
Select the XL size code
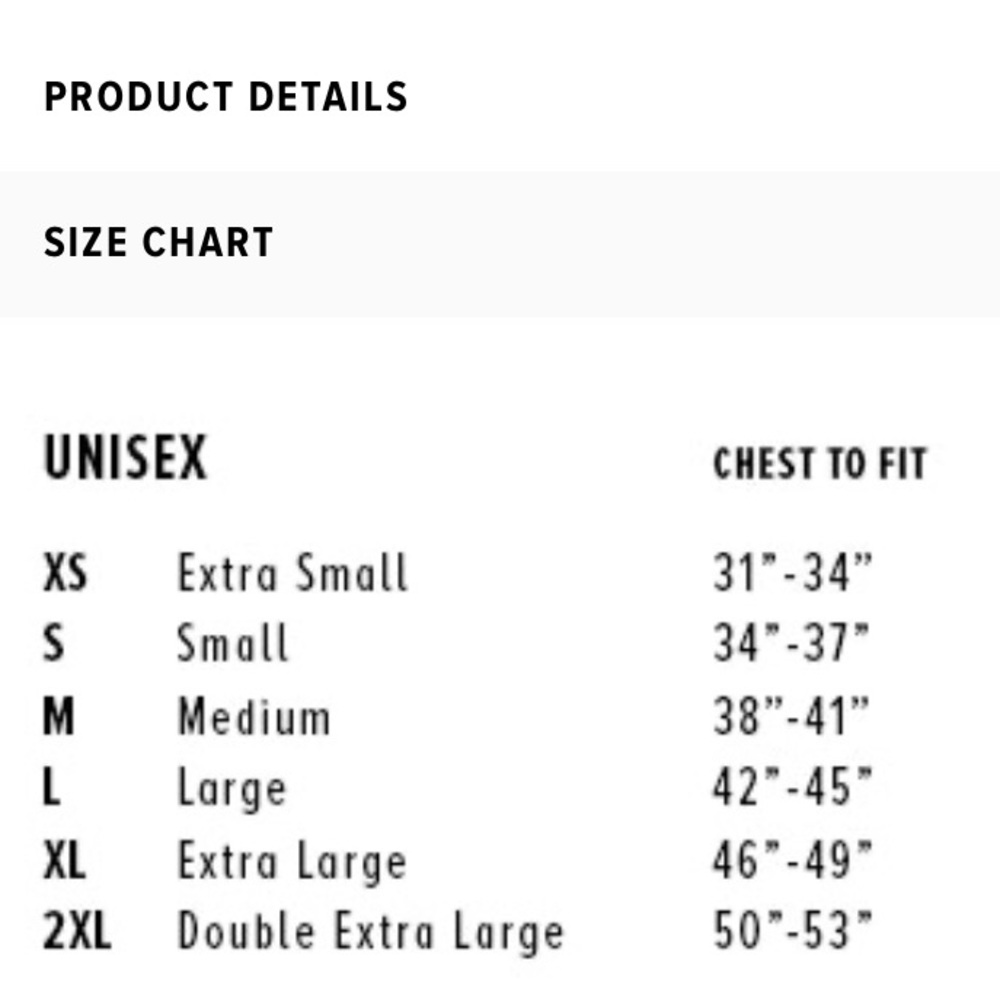65,860
